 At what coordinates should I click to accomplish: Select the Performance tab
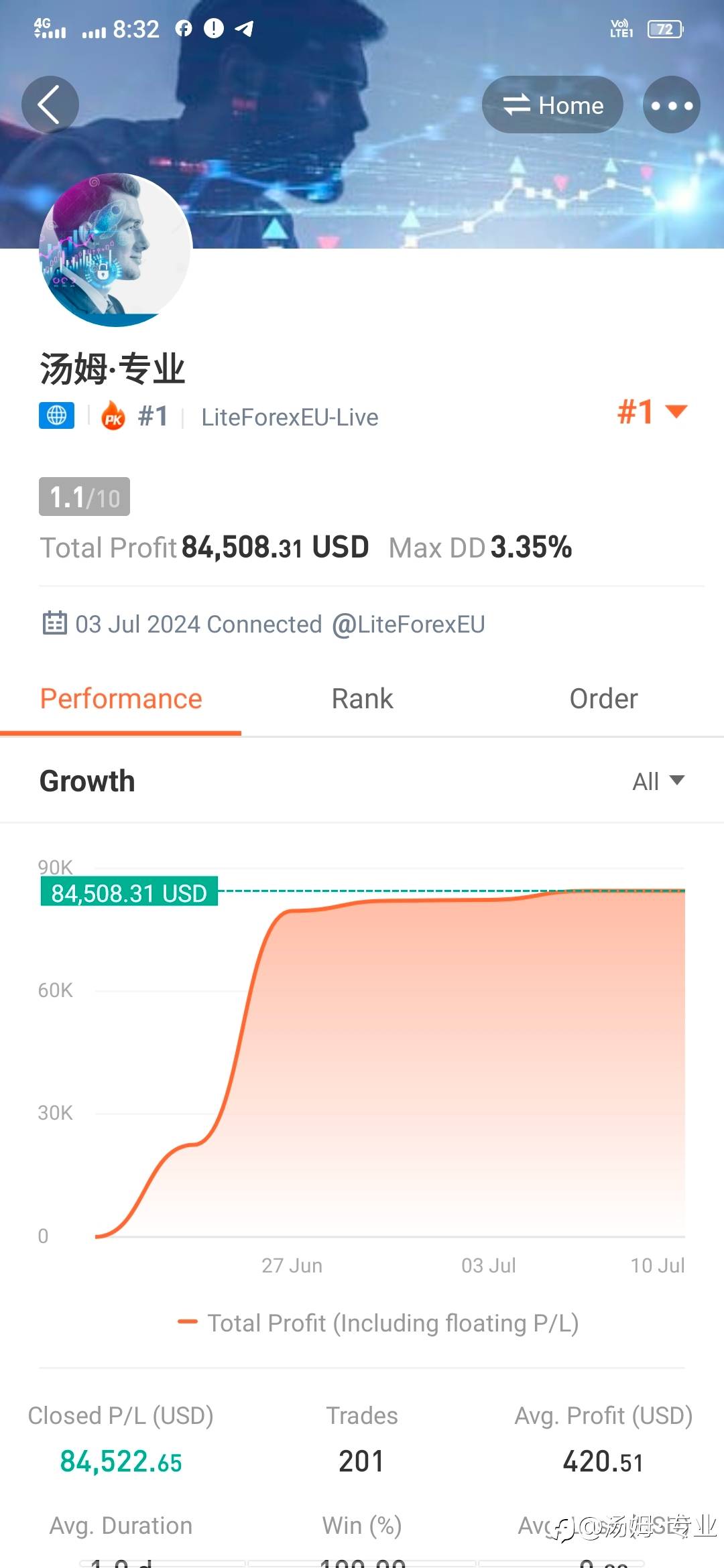click(x=121, y=699)
